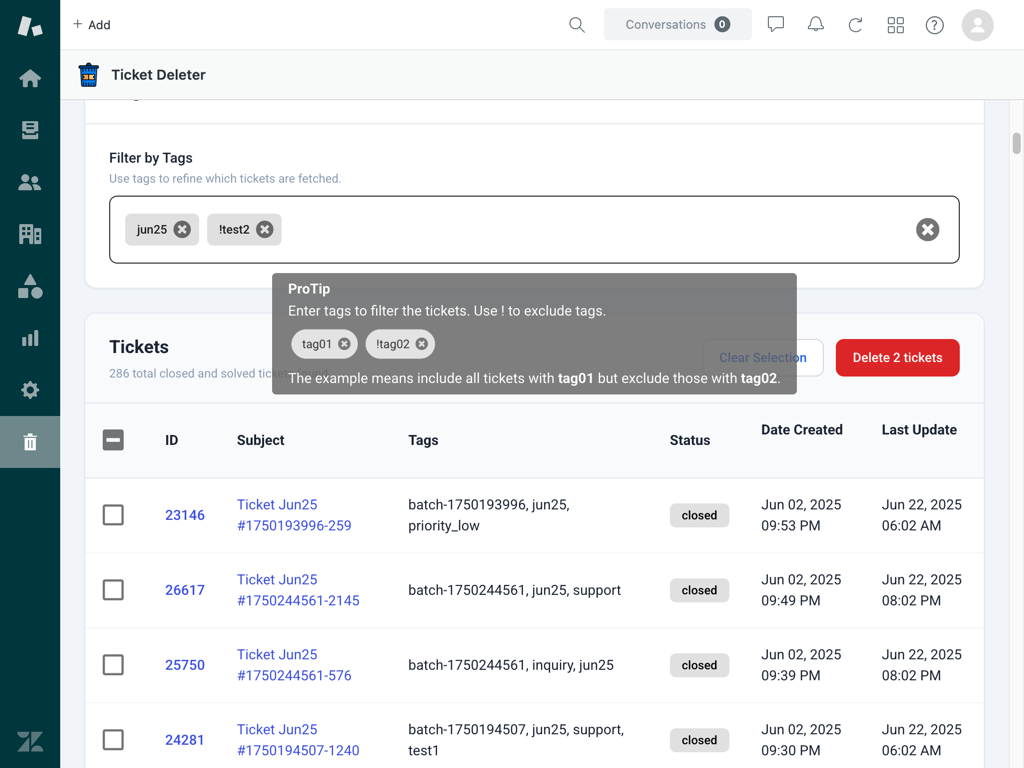Open ticket ID 26617 link
1024x768 pixels.
point(185,590)
